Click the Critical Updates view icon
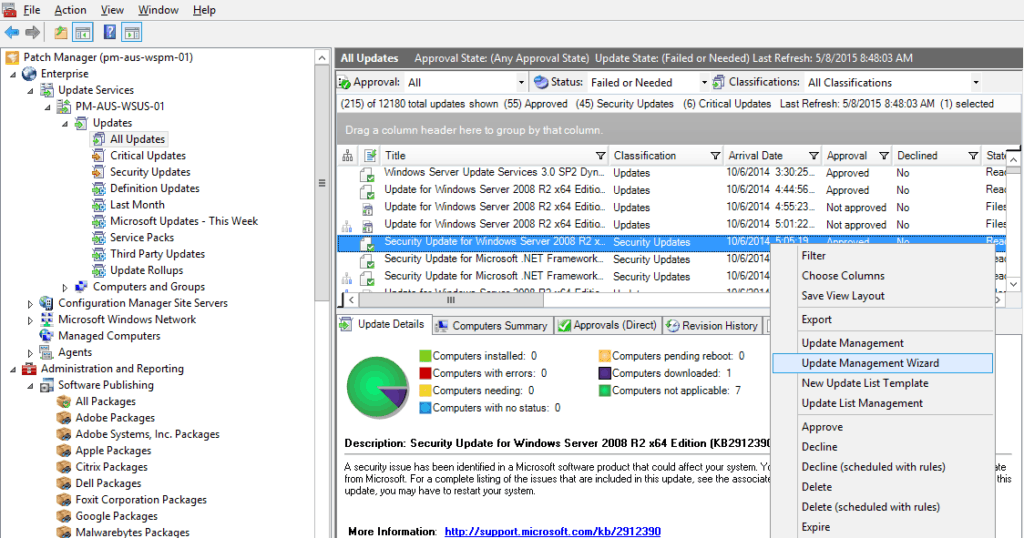 click(x=98, y=155)
